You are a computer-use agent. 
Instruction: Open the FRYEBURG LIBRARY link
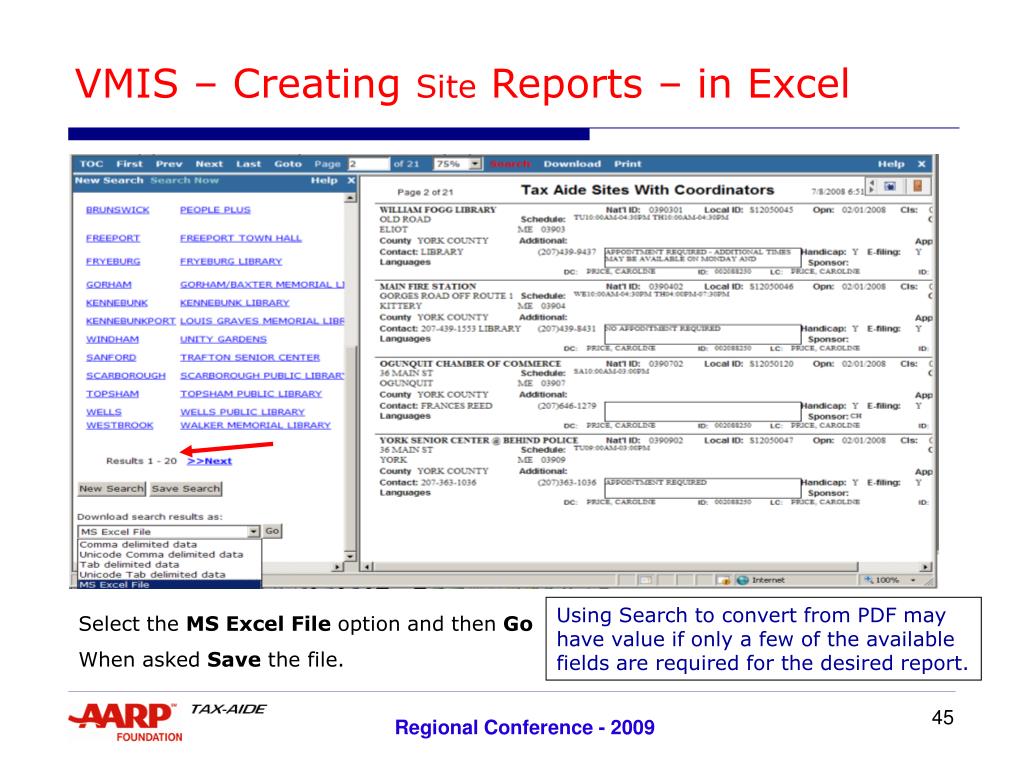pos(231,261)
